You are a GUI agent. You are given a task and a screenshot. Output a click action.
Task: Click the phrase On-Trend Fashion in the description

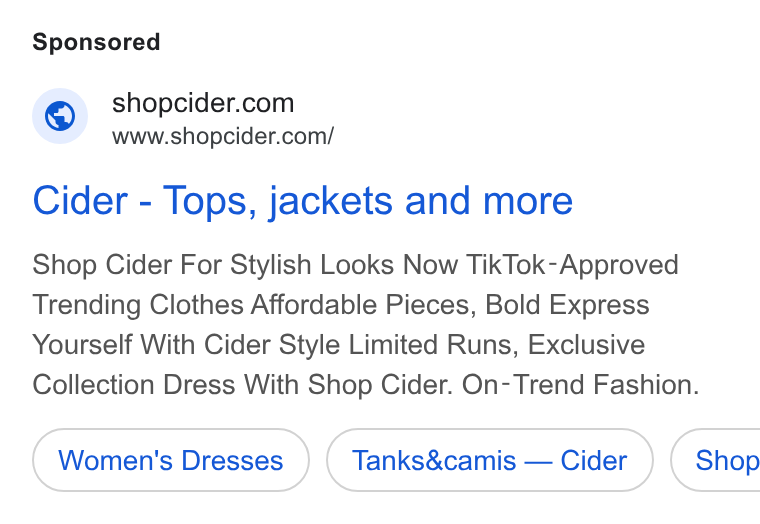(580, 385)
